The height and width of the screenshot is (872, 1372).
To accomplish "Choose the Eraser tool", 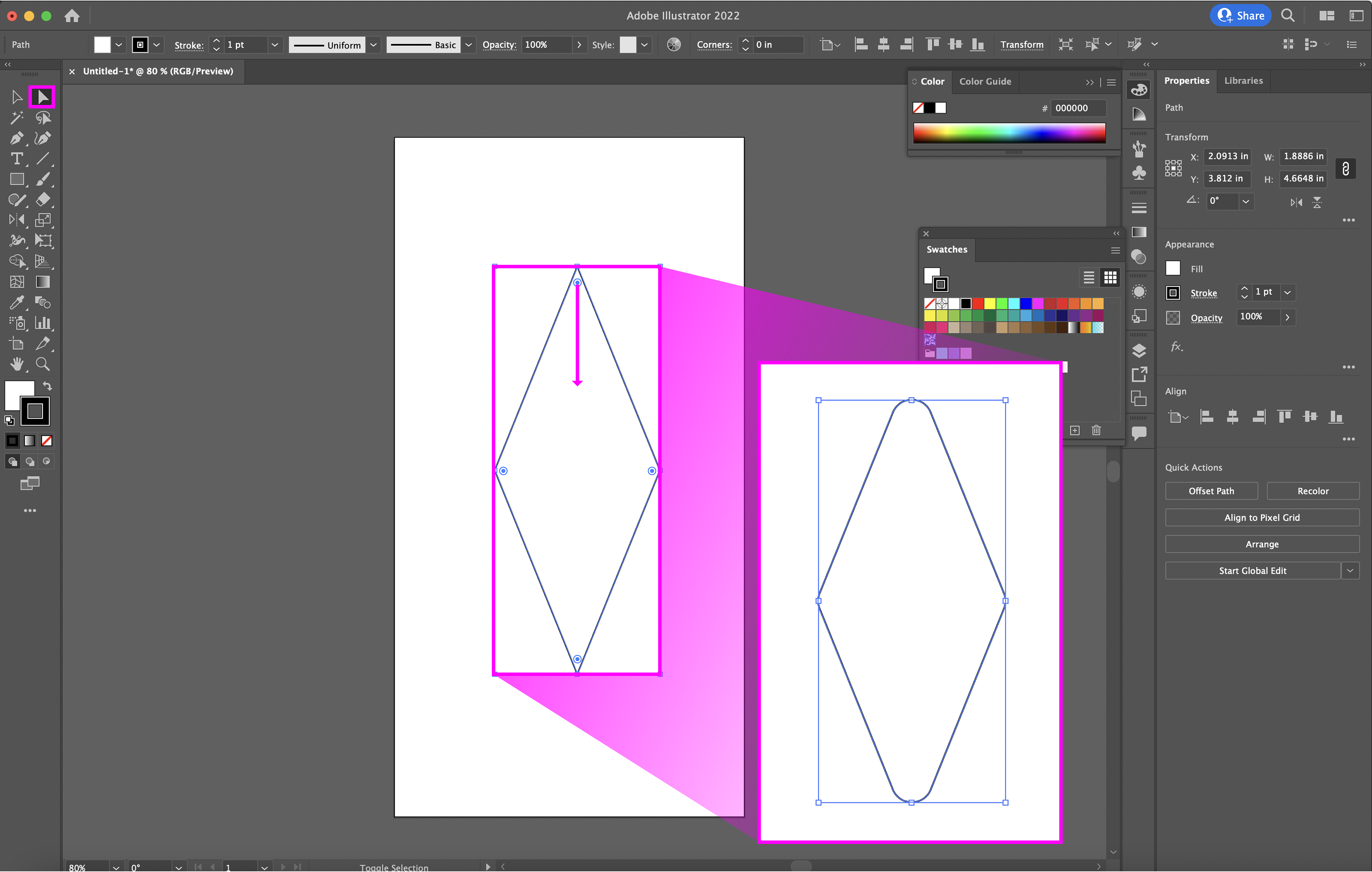I will point(43,200).
